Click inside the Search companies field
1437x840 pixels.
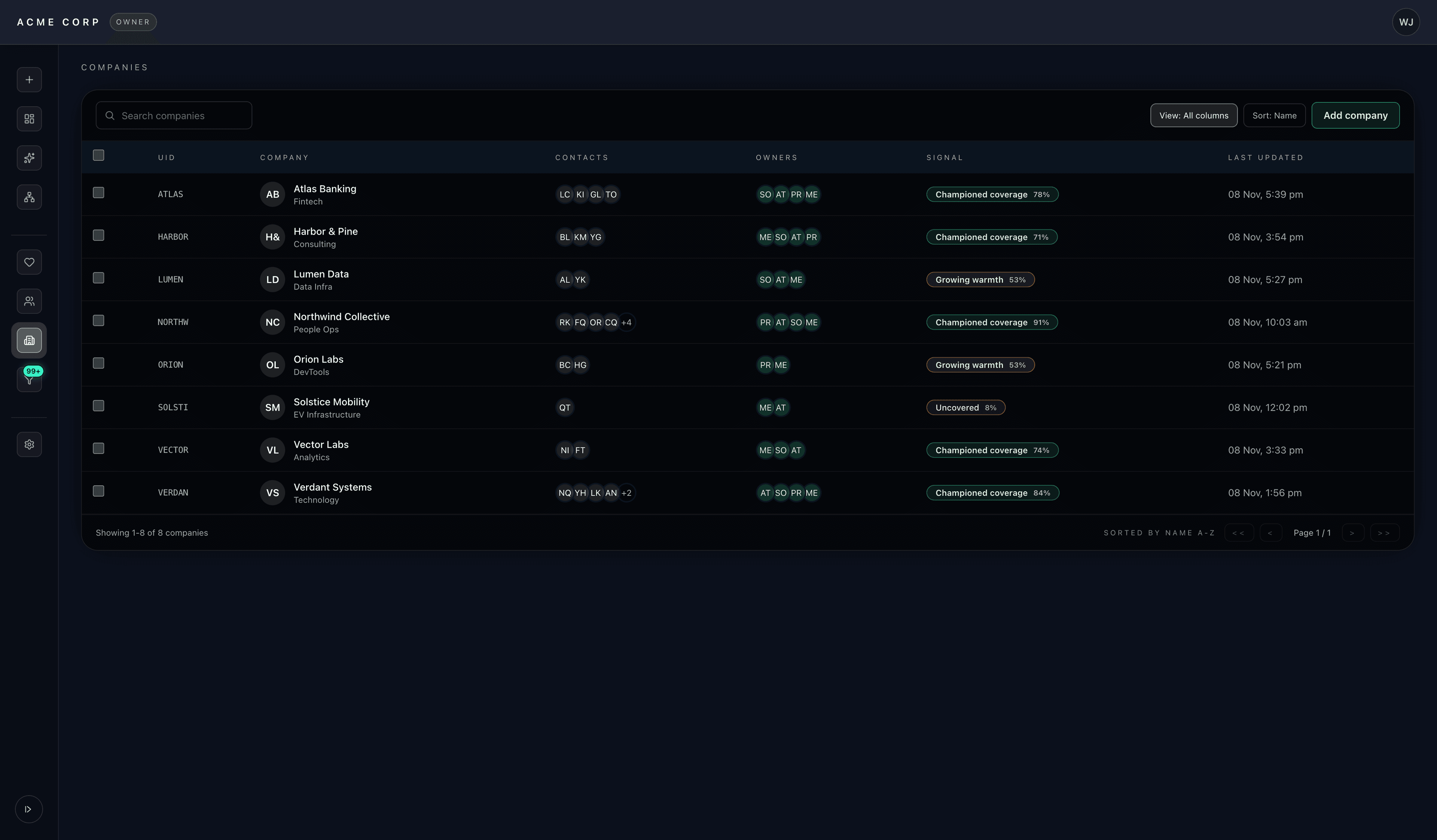click(x=174, y=115)
